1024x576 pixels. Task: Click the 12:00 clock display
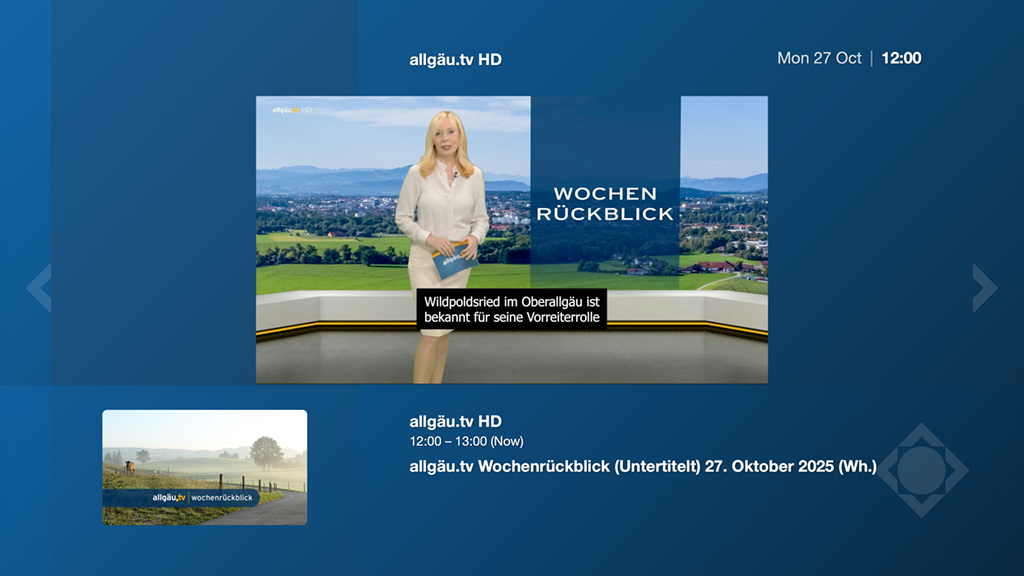pos(899,58)
